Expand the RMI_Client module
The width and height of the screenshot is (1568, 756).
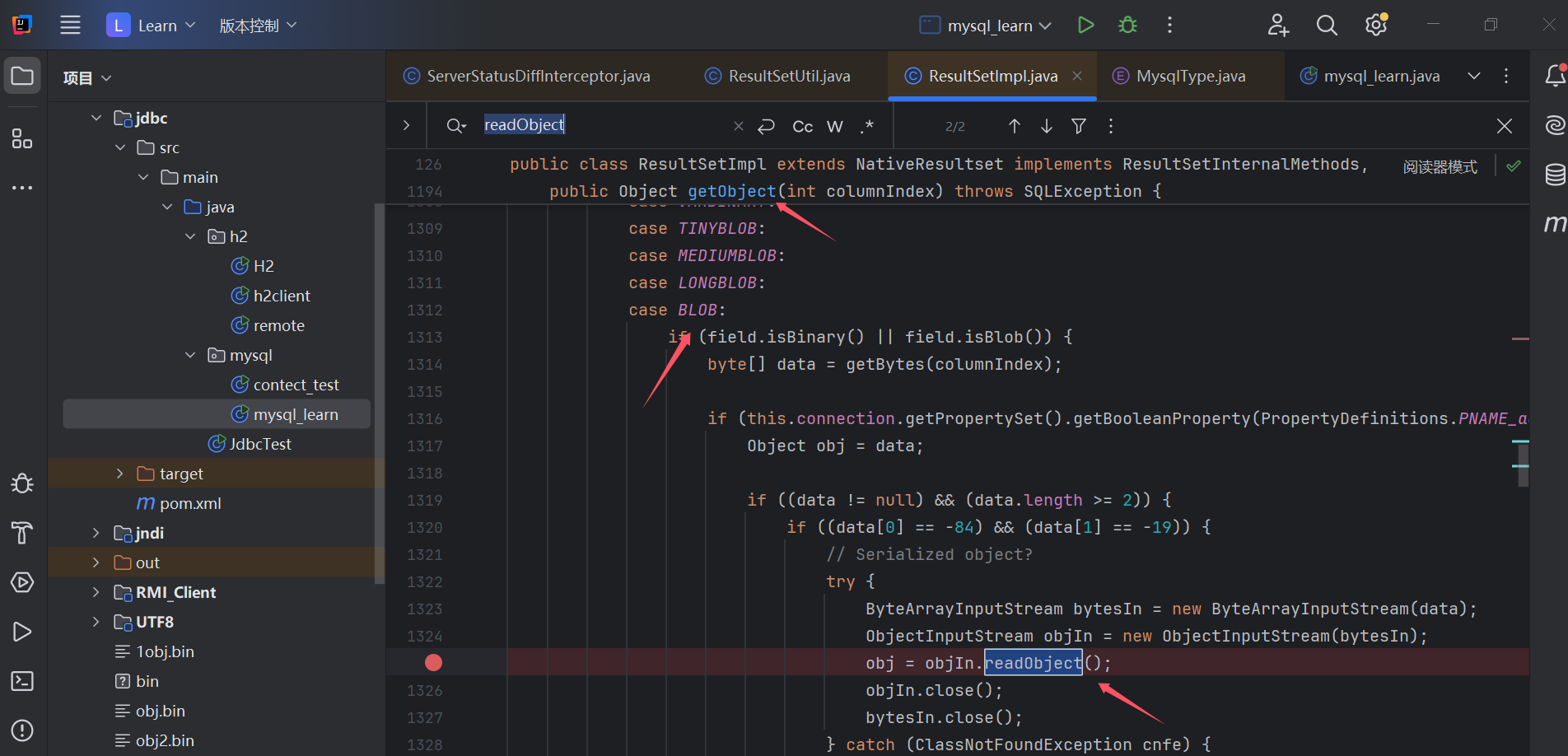pyautogui.click(x=96, y=592)
